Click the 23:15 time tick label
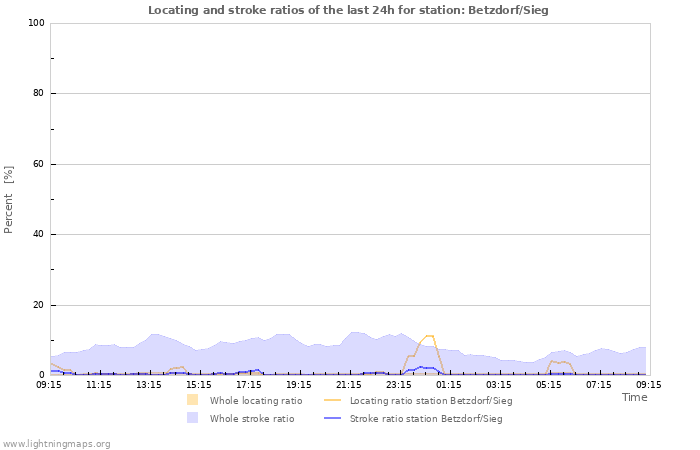 tap(399, 384)
